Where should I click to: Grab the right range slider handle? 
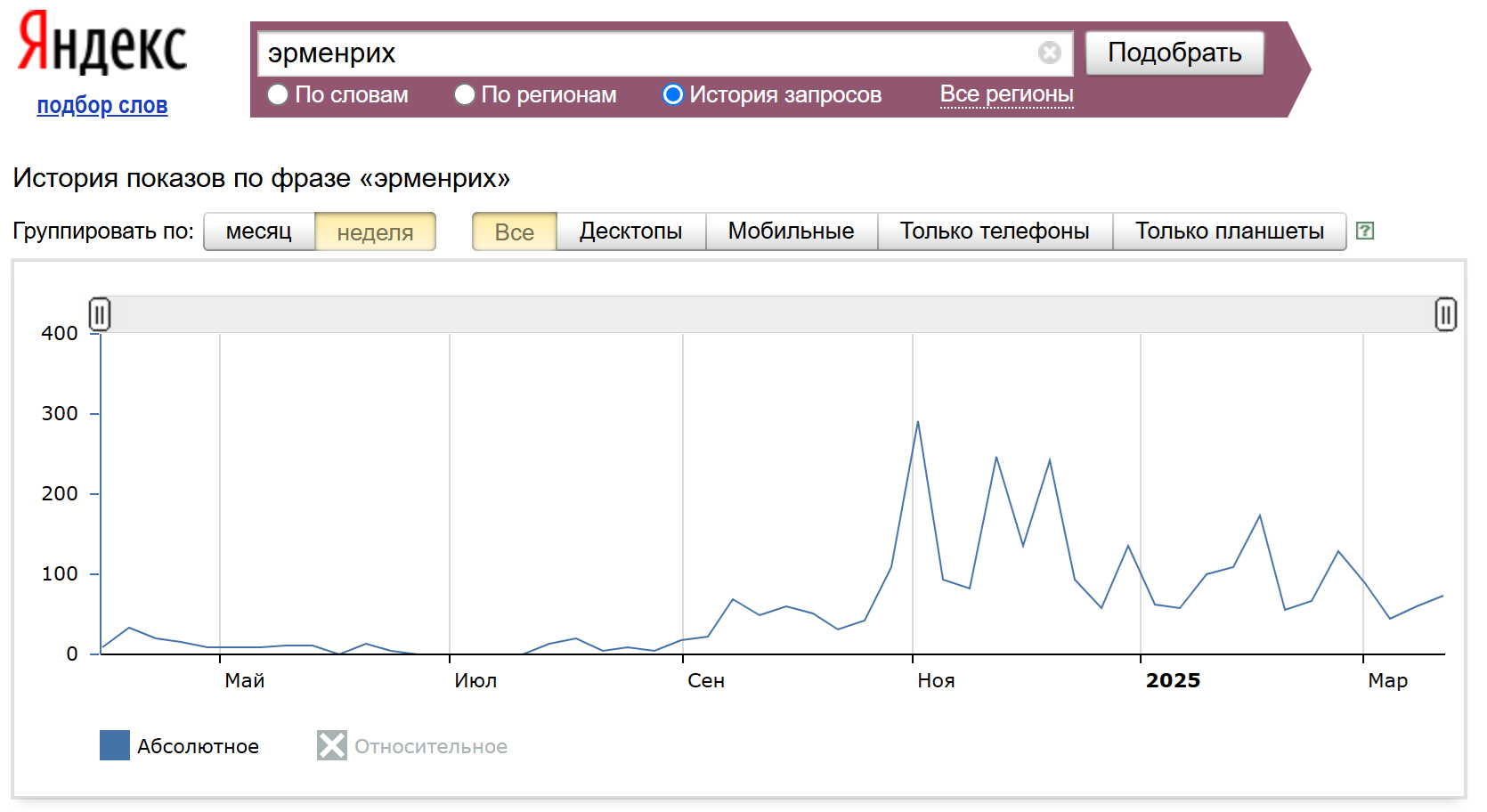1446,314
